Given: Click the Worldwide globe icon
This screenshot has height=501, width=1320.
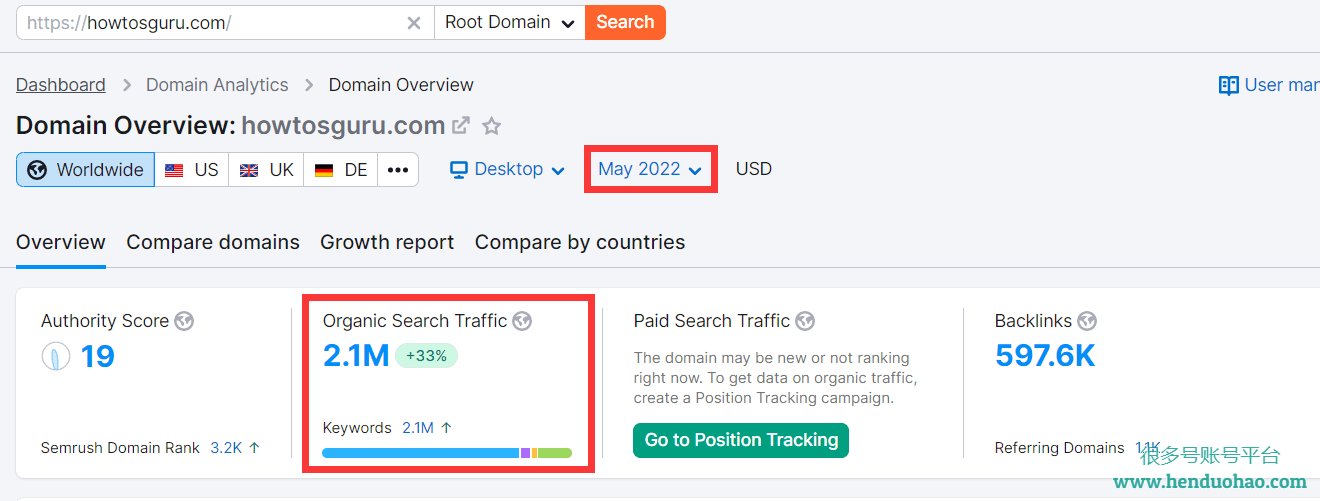Looking at the screenshot, I should pyautogui.click(x=37, y=170).
